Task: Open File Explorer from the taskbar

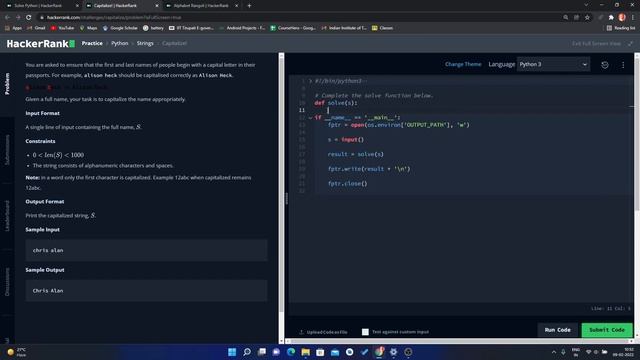Action: (x=305, y=352)
